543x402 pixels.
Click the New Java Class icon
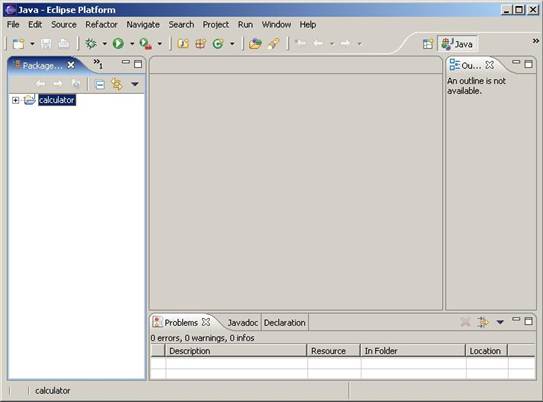coord(218,44)
